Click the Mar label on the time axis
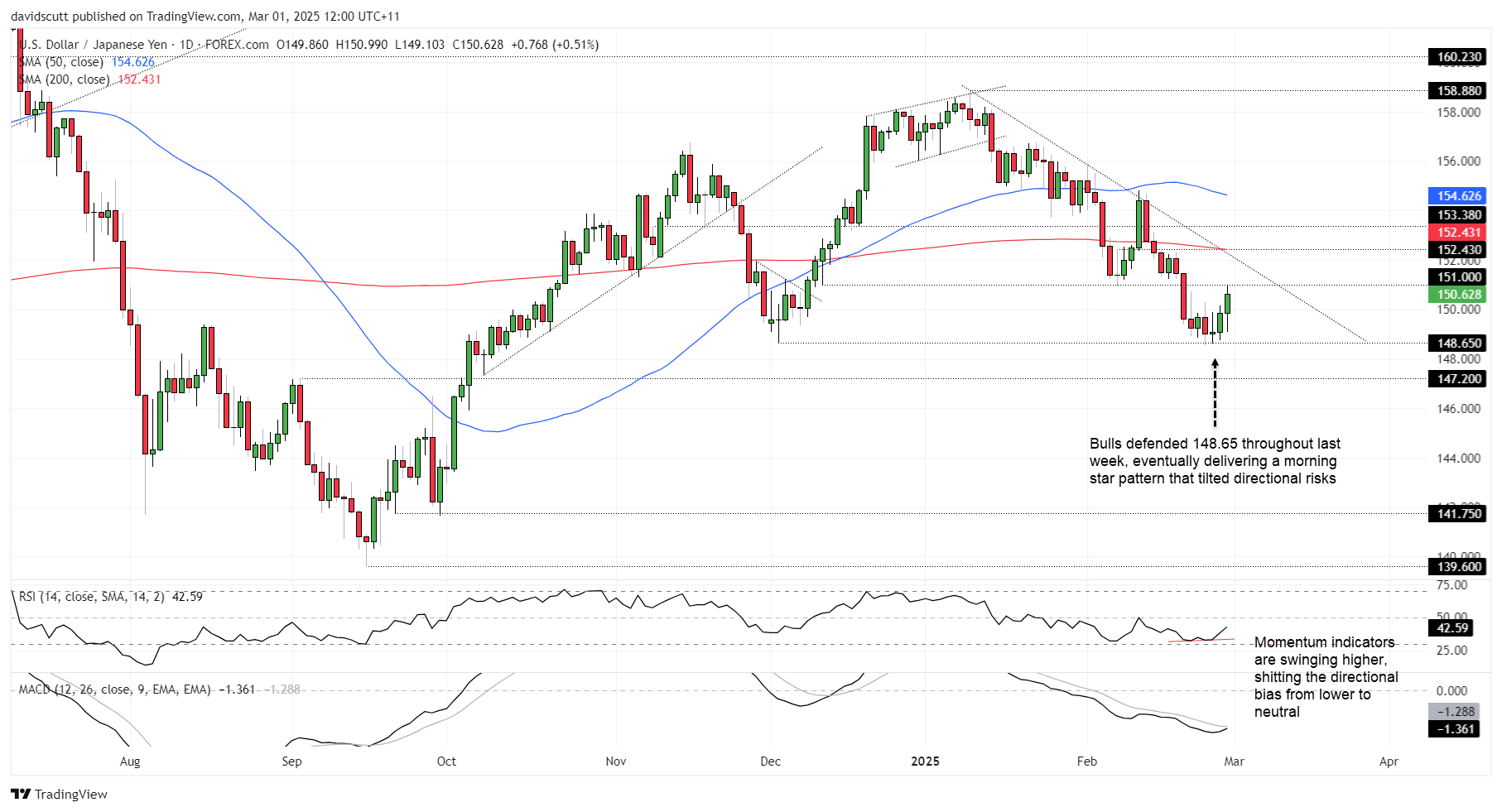1502x812 pixels. (1234, 762)
